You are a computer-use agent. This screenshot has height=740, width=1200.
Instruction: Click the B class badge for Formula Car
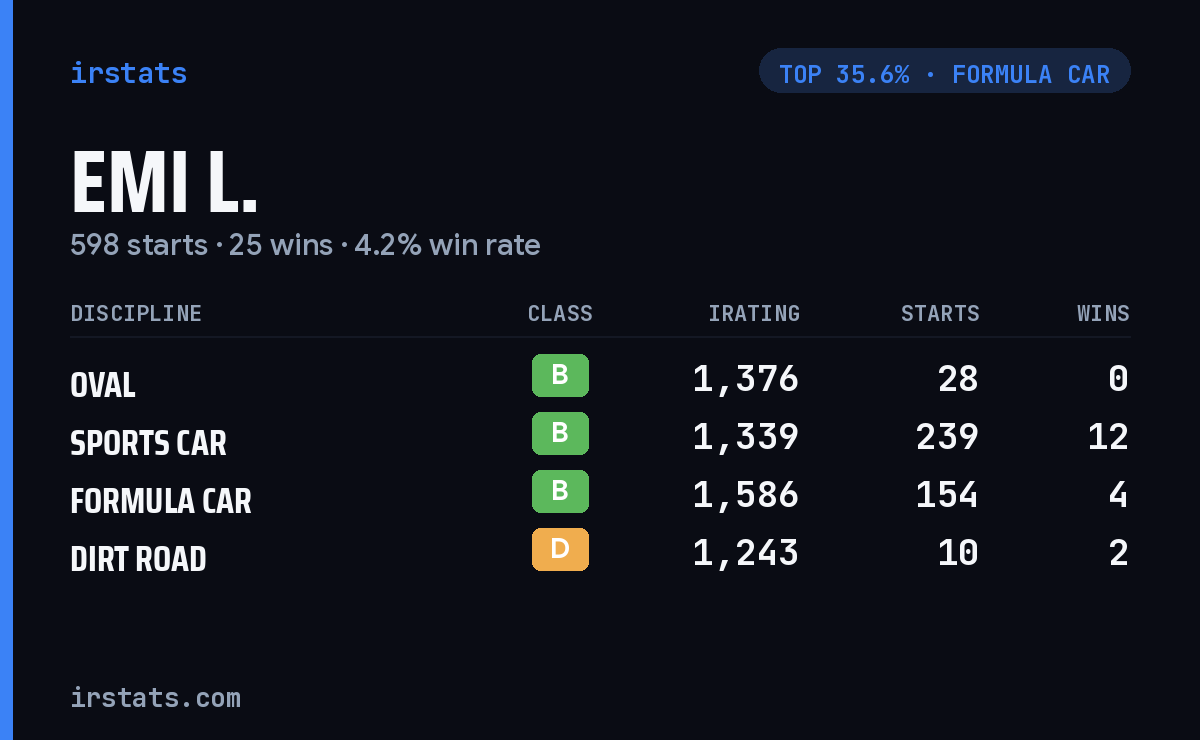click(560, 491)
